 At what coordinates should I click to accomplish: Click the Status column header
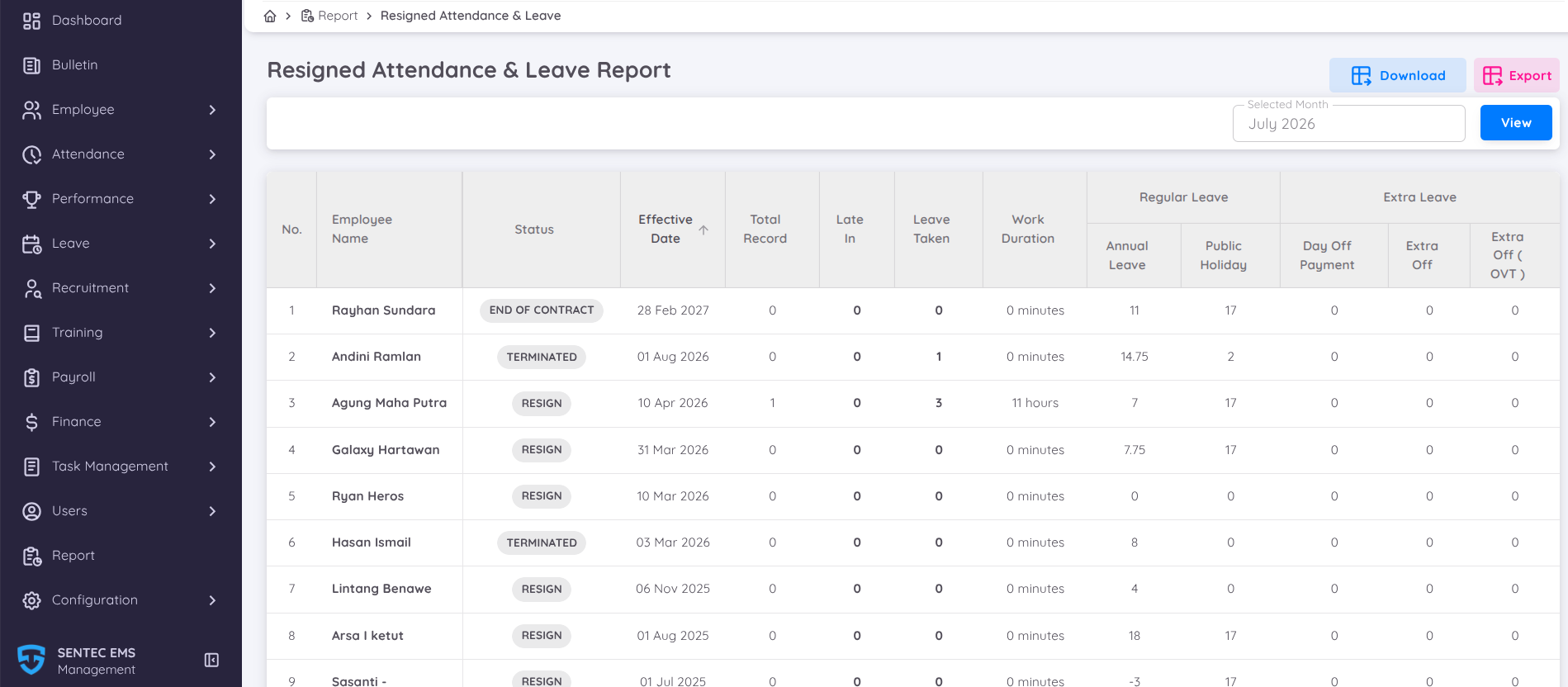coord(534,230)
